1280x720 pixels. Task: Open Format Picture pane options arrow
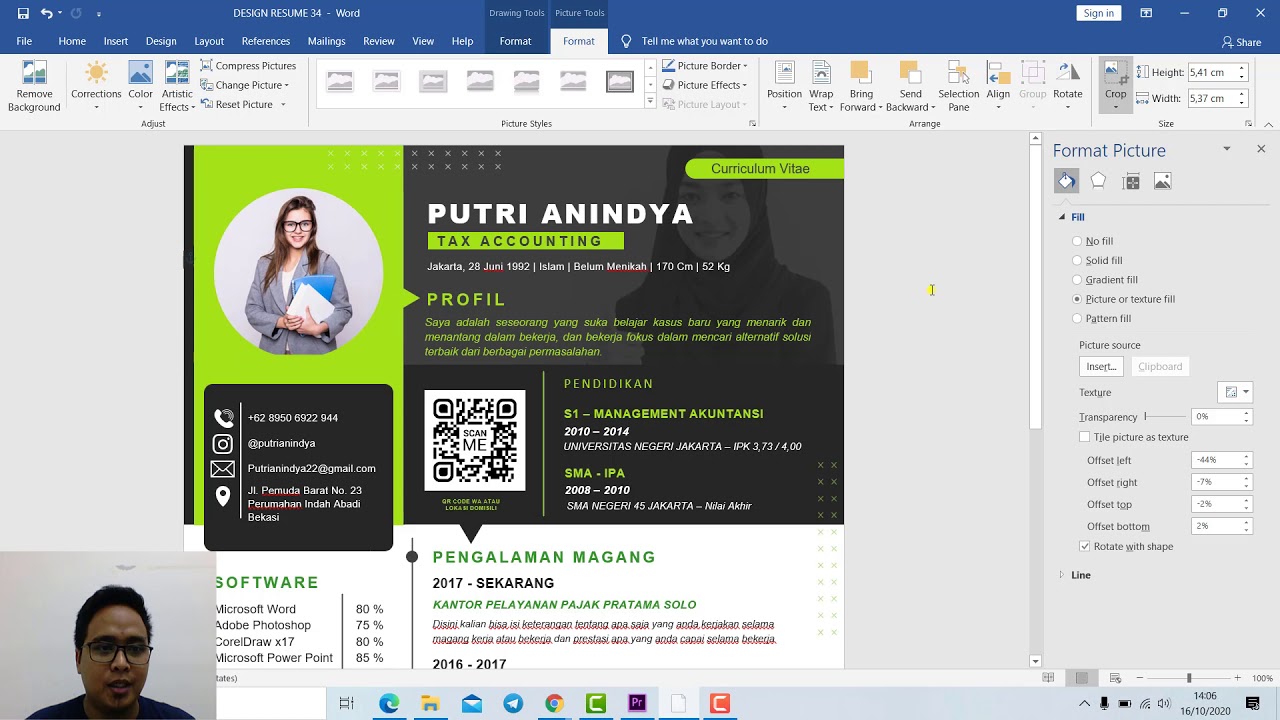click(x=1227, y=149)
